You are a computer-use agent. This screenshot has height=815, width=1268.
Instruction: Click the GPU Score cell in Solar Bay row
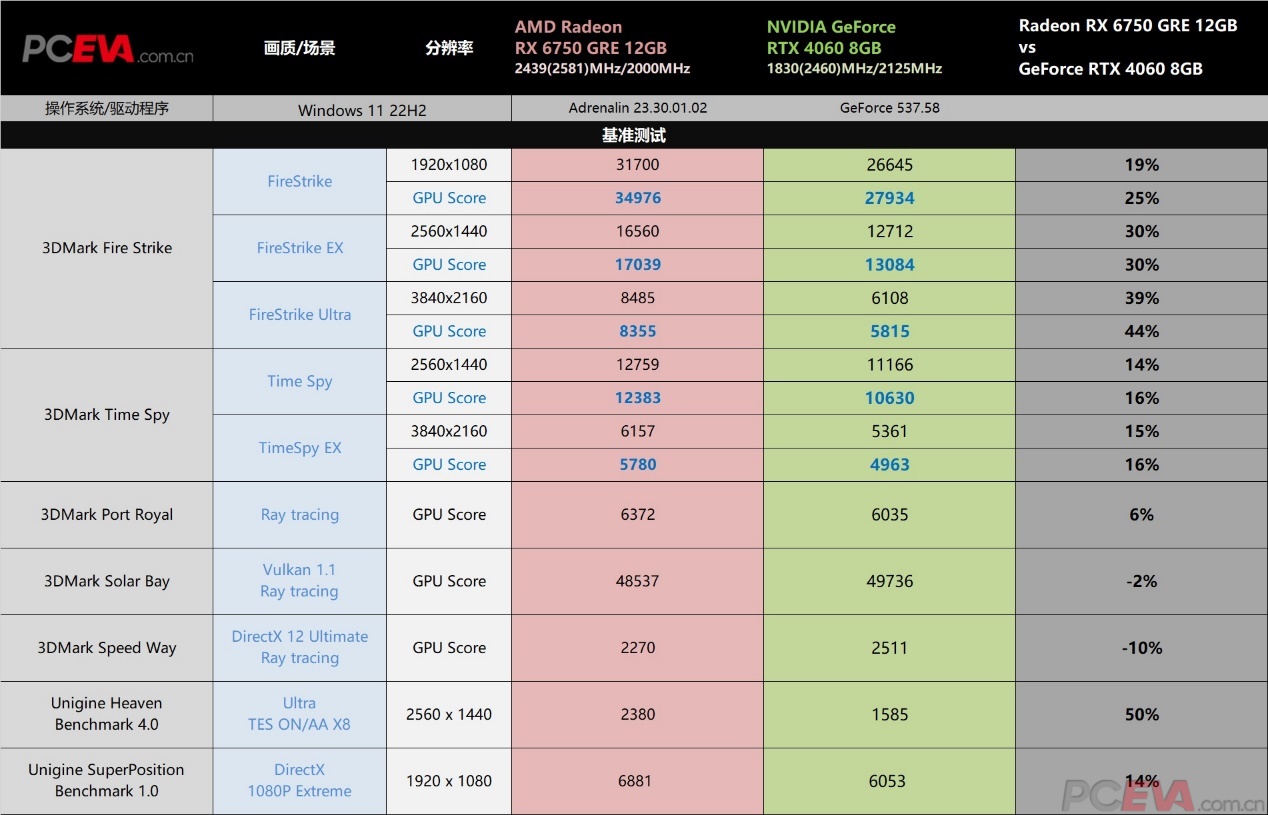tap(449, 581)
